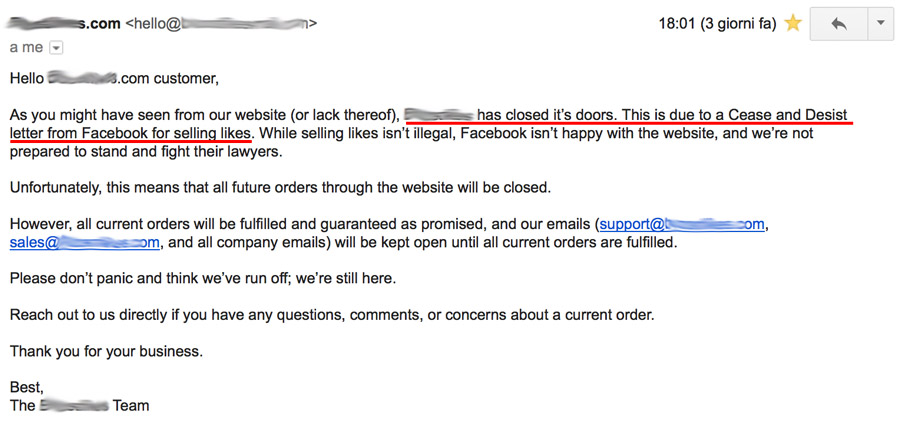The width and height of the screenshot is (900, 421).
Task: Click the reply arrow button
Action: (838, 23)
